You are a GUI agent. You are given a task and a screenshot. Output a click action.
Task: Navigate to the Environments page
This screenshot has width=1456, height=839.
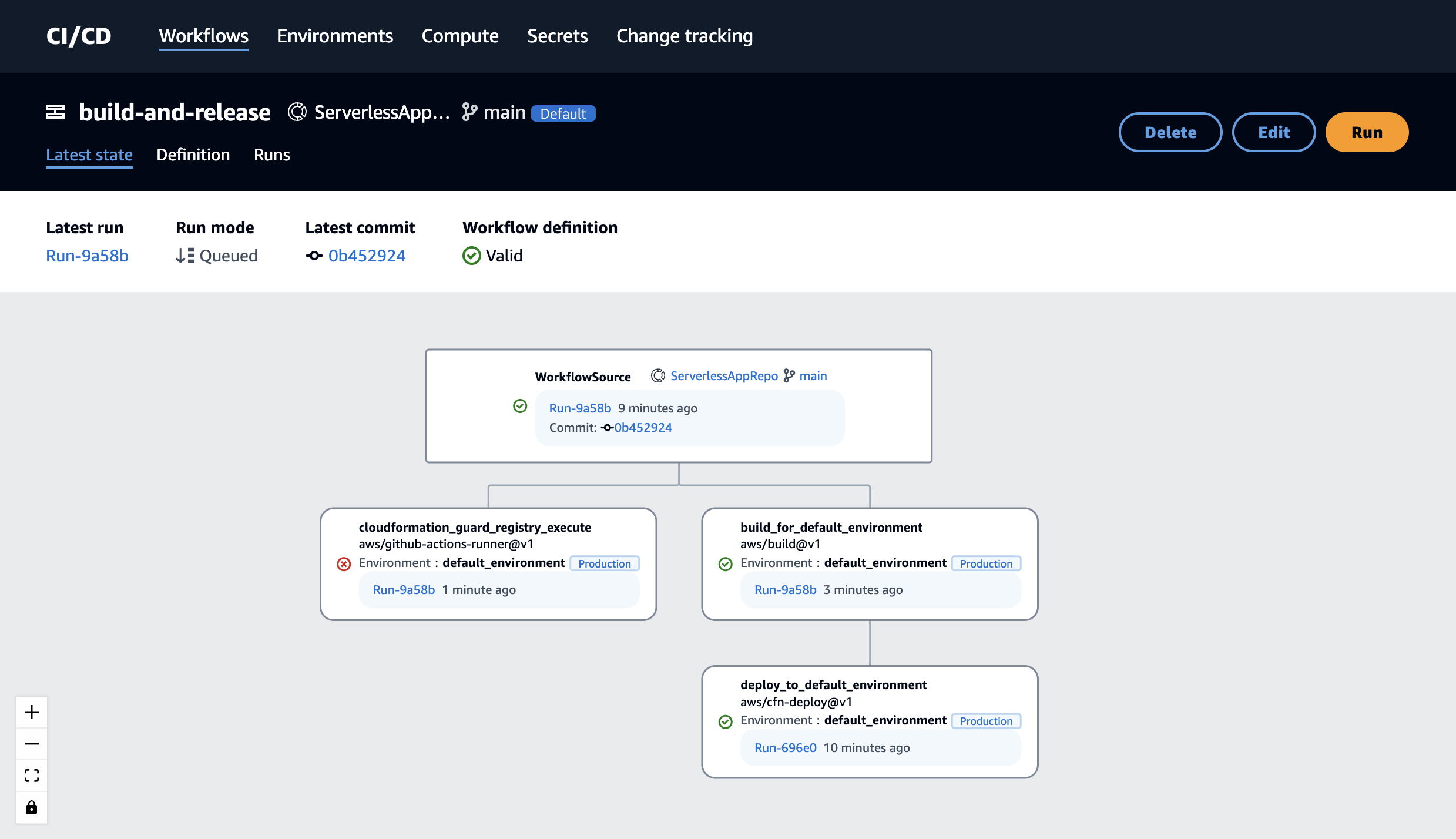(334, 36)
